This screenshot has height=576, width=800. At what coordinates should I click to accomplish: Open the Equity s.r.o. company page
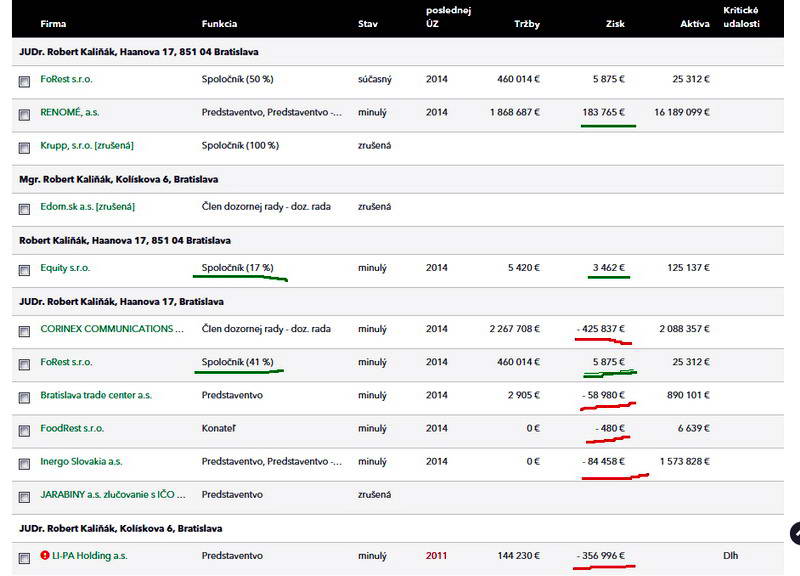[66, 268]
